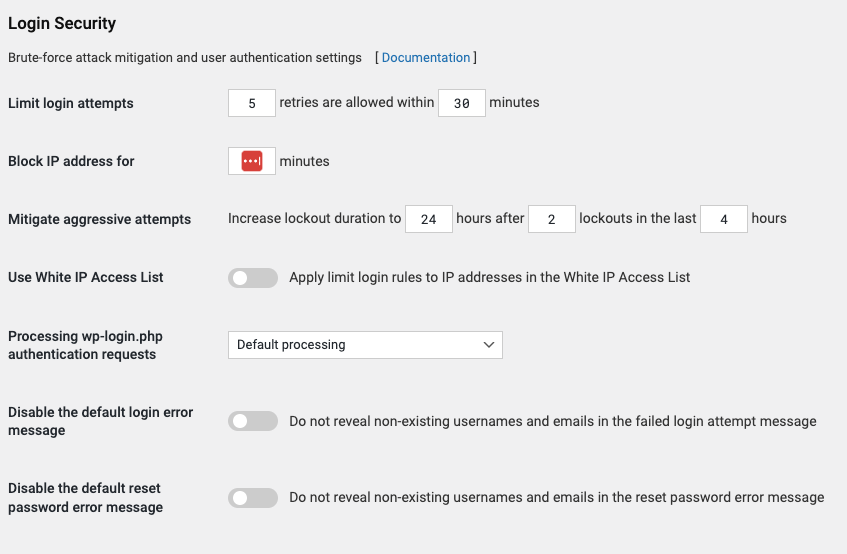The height and width of the screenshot is (554, 847).
Task: Enable Disable the default login error message
Action: click(x=253, y=421)
